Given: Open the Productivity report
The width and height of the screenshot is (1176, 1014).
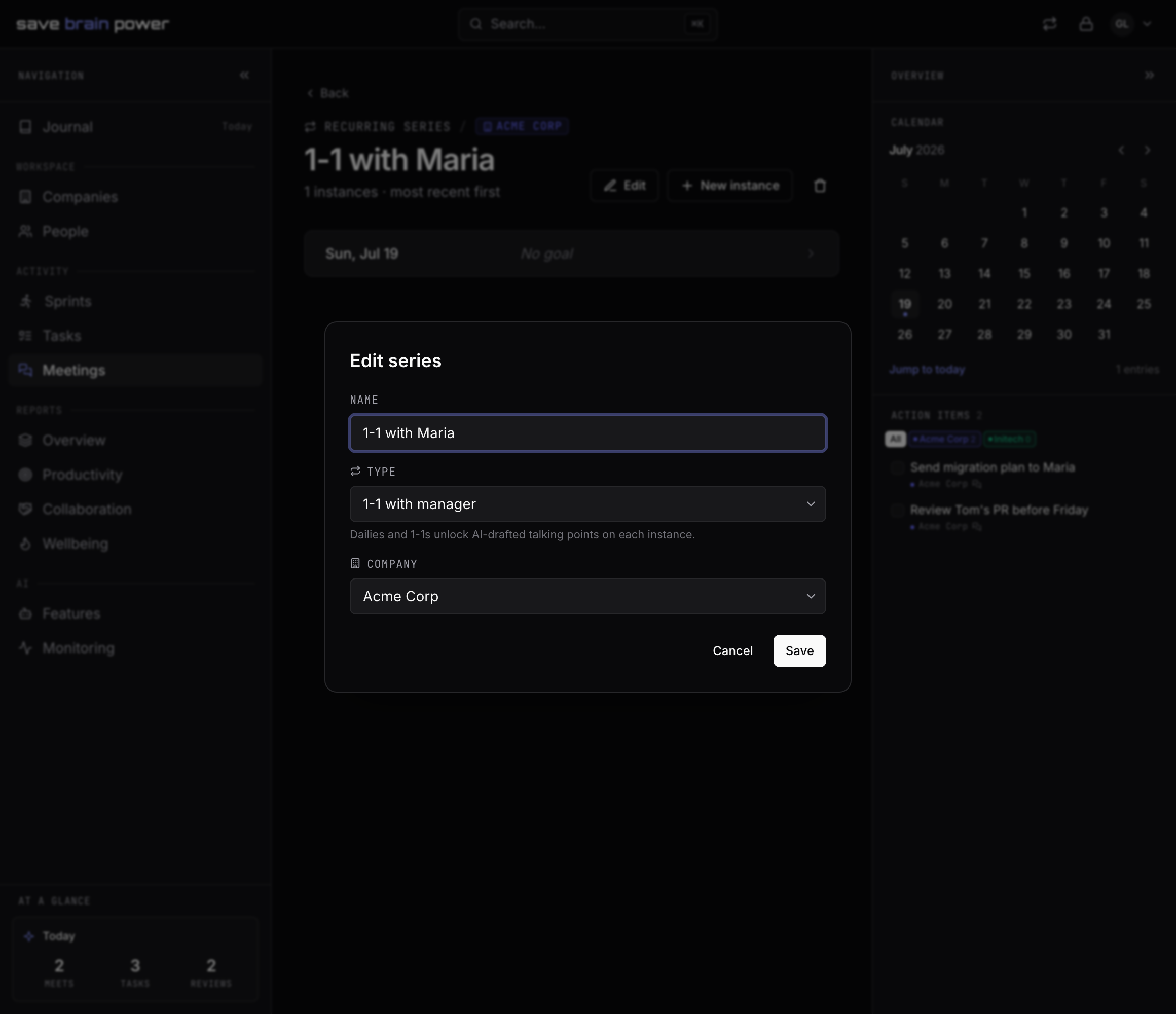Looking at the screenshot, I should click(135, 475).
